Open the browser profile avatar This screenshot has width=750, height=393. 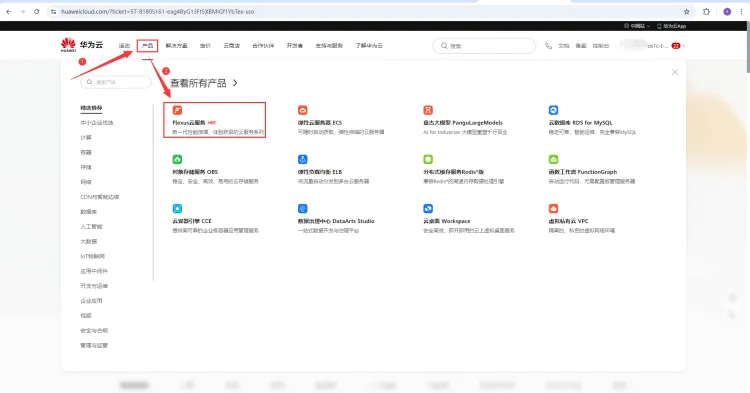pos(727,11)
